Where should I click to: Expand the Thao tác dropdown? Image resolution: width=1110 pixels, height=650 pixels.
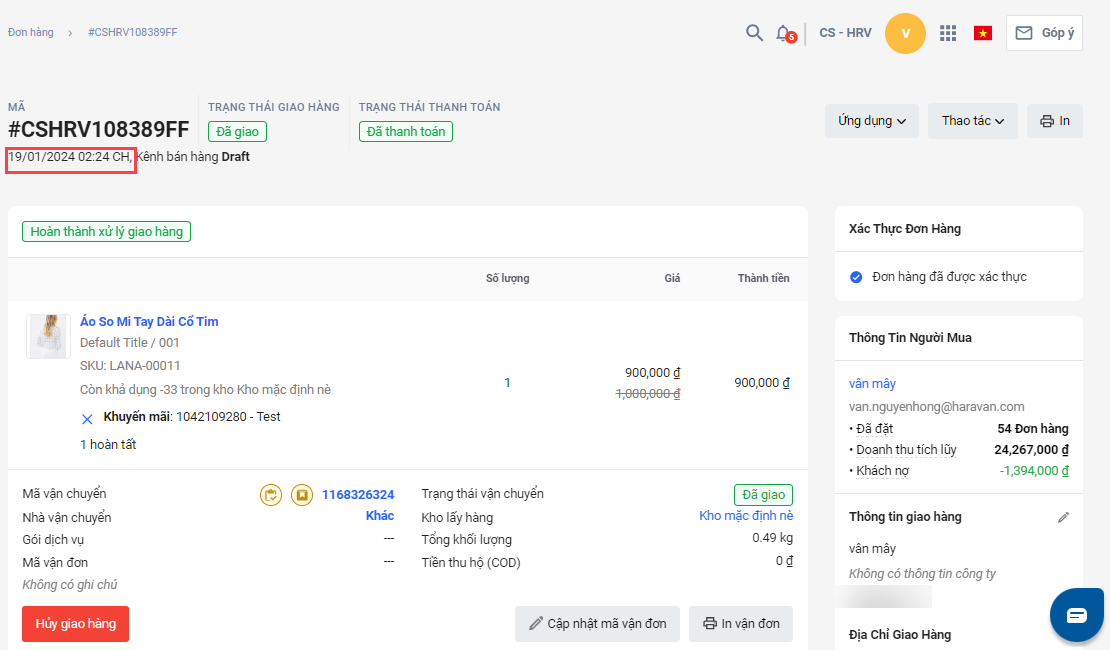pos(972,121)
